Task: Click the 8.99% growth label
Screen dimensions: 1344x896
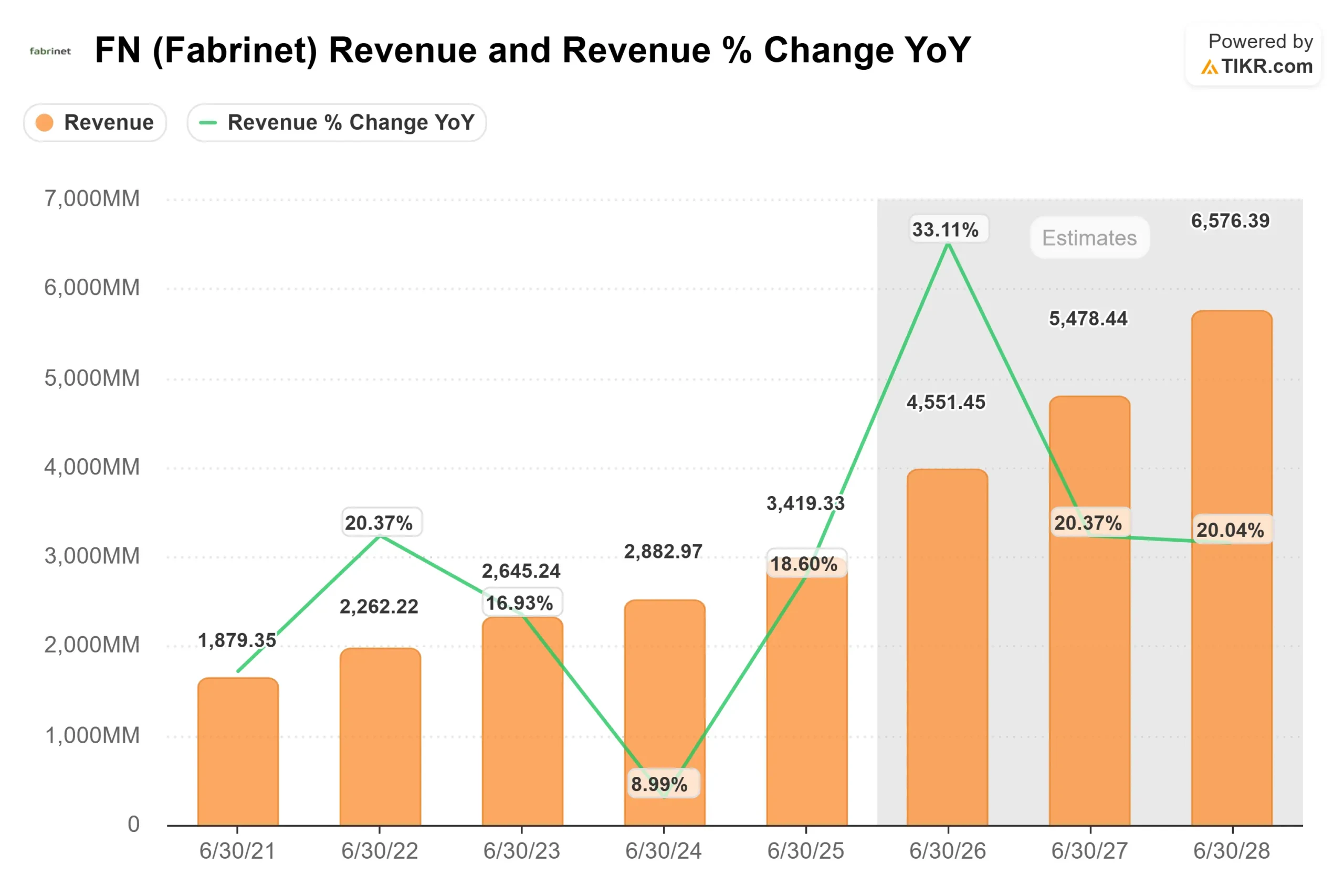Action: click(664, 784)
